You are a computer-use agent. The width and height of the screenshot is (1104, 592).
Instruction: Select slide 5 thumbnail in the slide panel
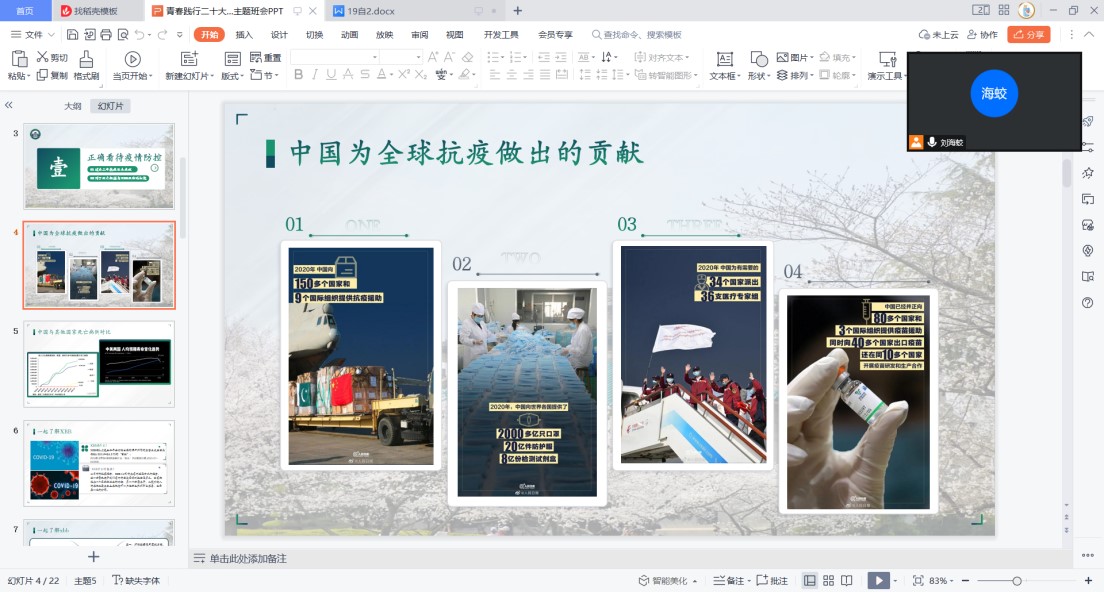click(99, 365)
